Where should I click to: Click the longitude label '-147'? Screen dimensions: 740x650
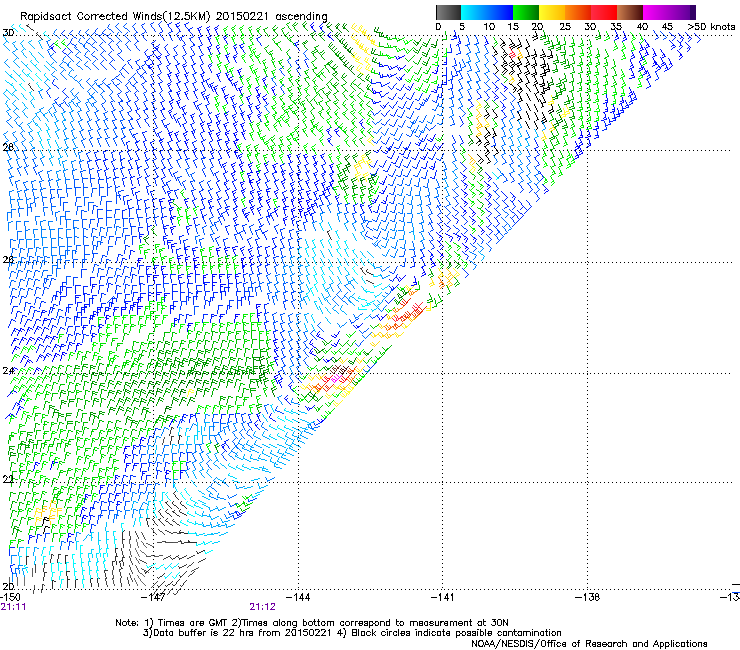153,597
